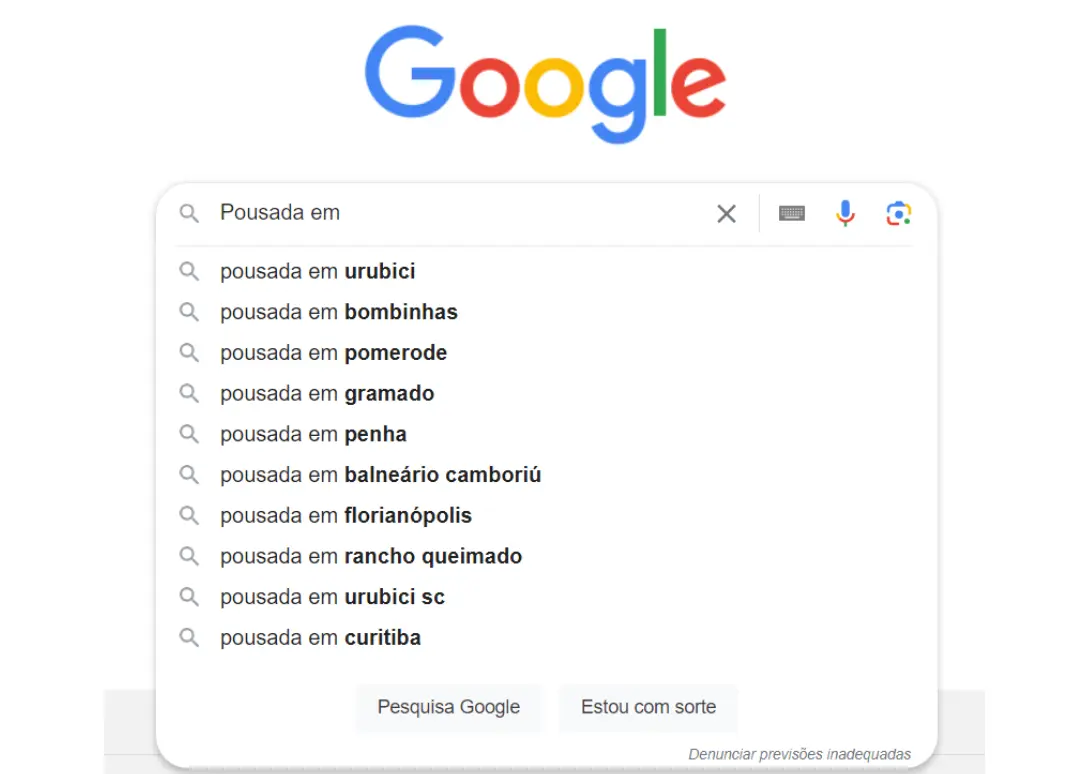The width and height of the screenshot is (1089, 774).
Task: Click the magnifier icon in the search box
Action: click(x=189, y=213)
